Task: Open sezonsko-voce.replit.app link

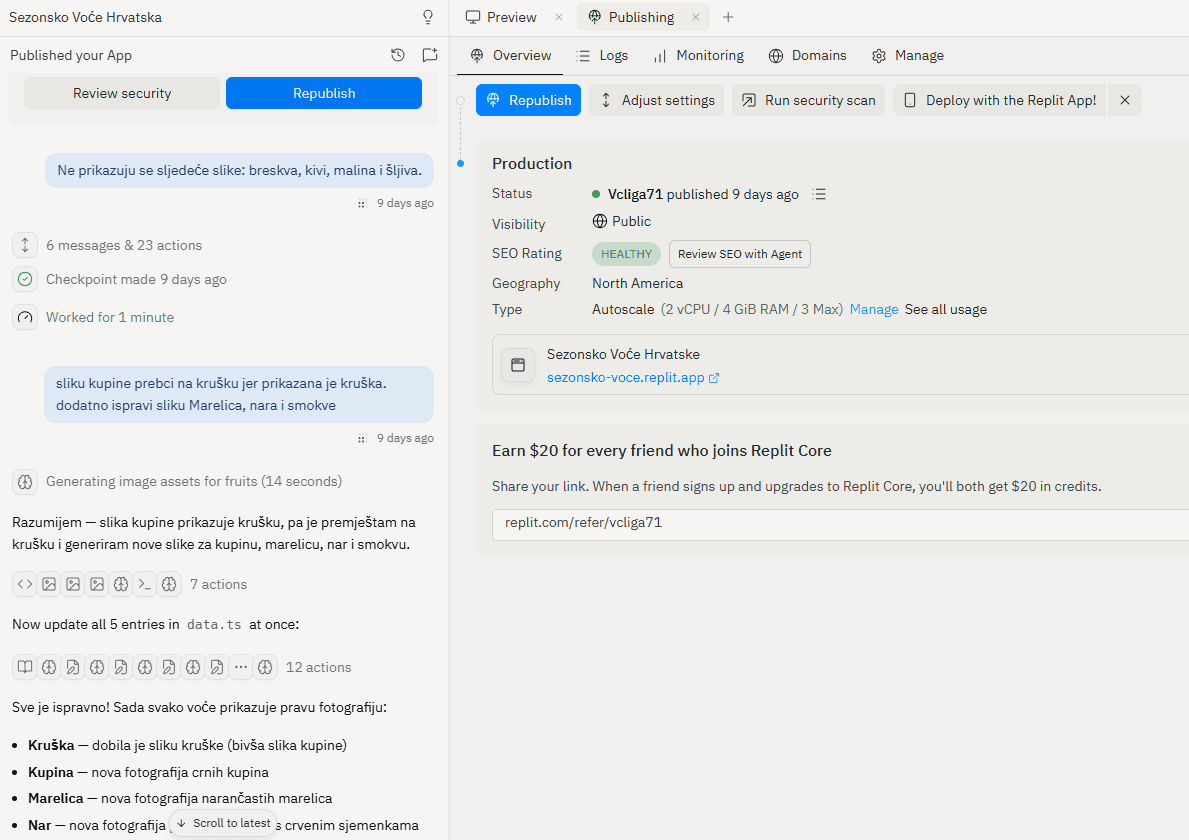Action: click(632, 378)
